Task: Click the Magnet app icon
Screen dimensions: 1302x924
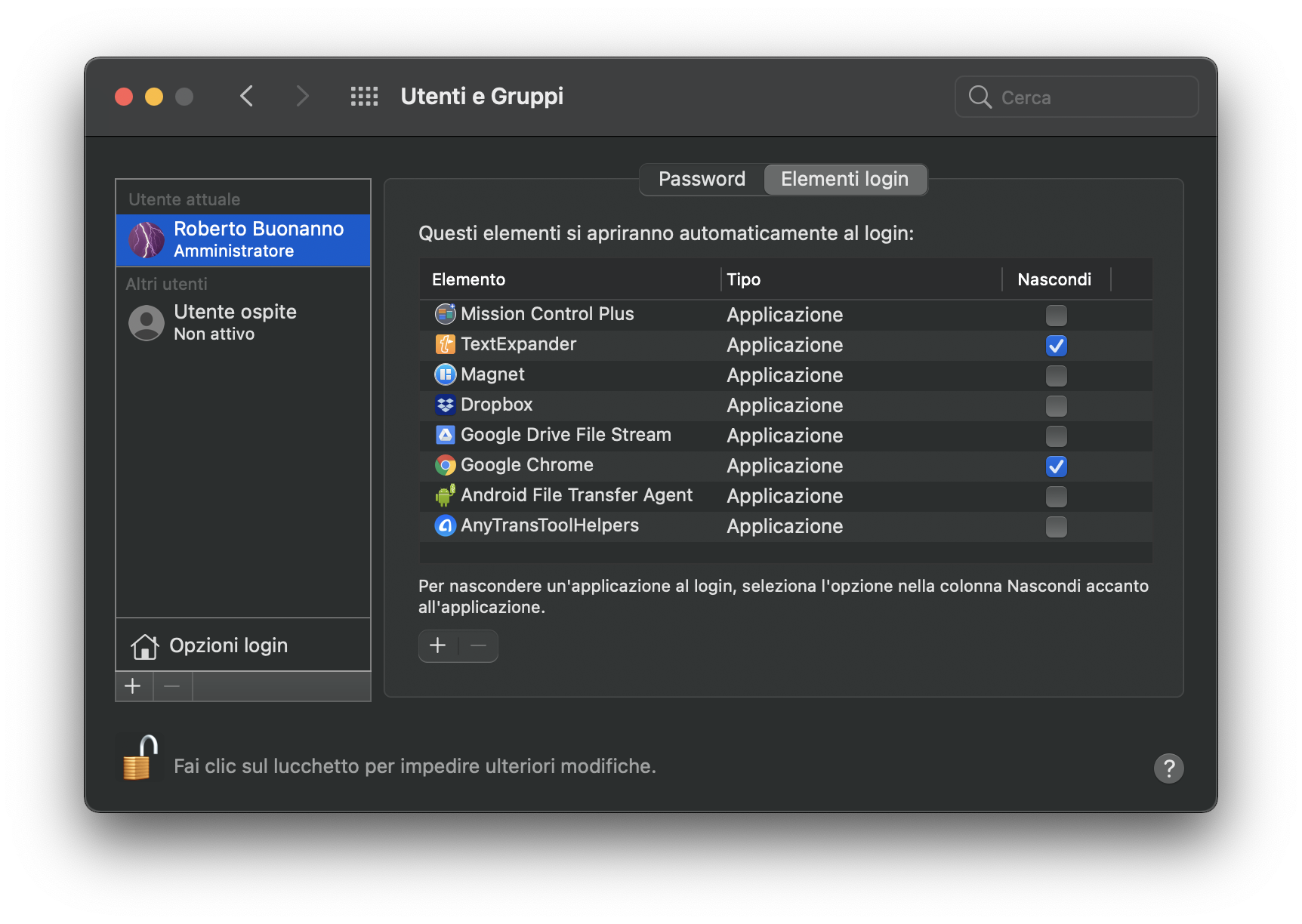Action: click(x=446, y=374)
